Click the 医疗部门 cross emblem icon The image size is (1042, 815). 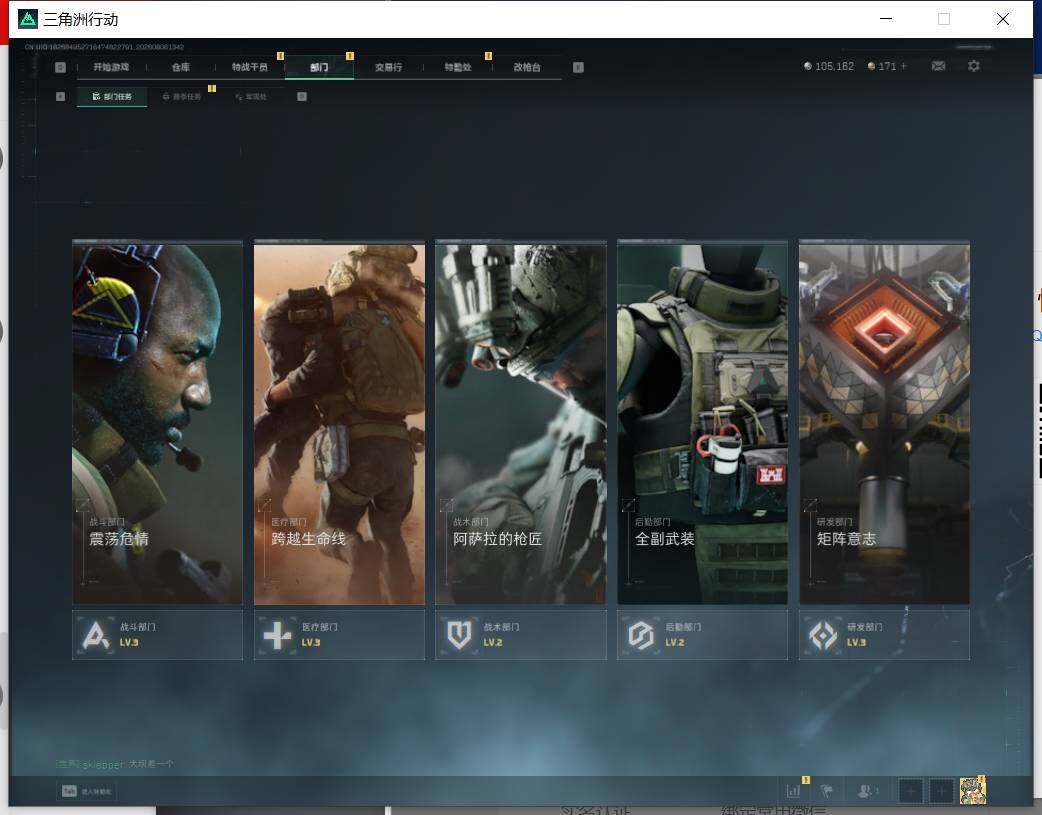[x=277, y=635]
